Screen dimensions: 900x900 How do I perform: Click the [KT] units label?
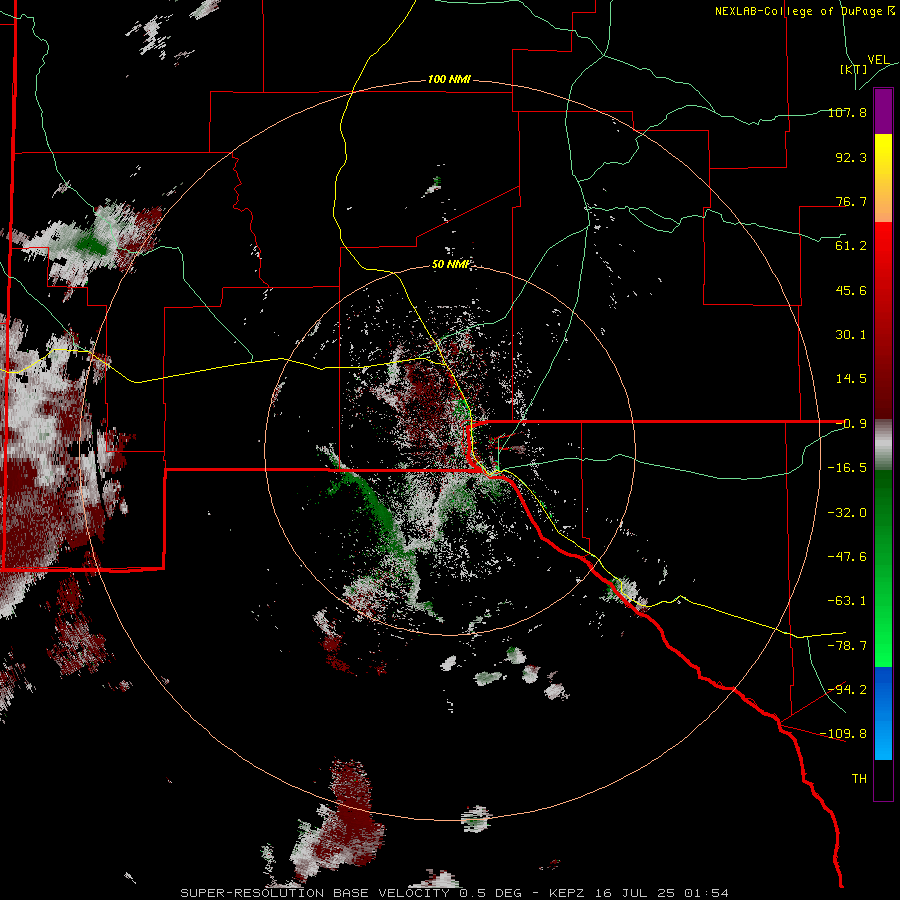[x=853, y=69]
